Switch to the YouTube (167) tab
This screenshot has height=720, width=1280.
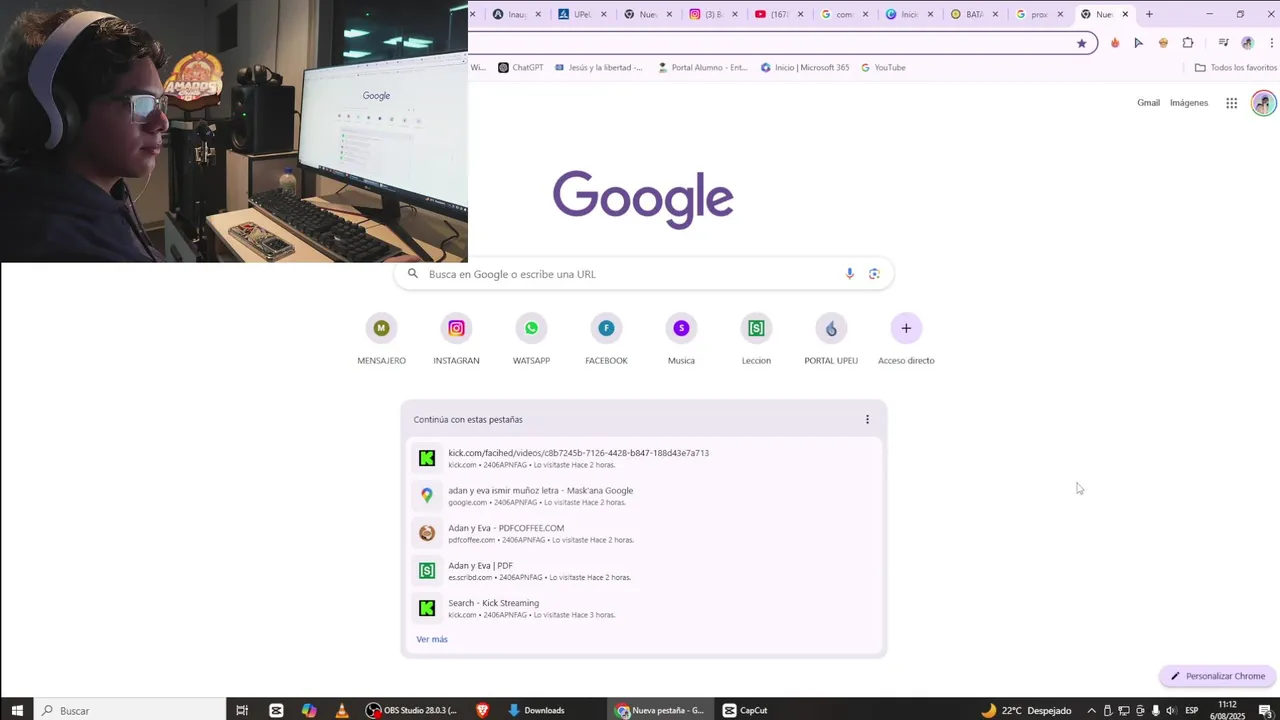click(x=780, y=14)
